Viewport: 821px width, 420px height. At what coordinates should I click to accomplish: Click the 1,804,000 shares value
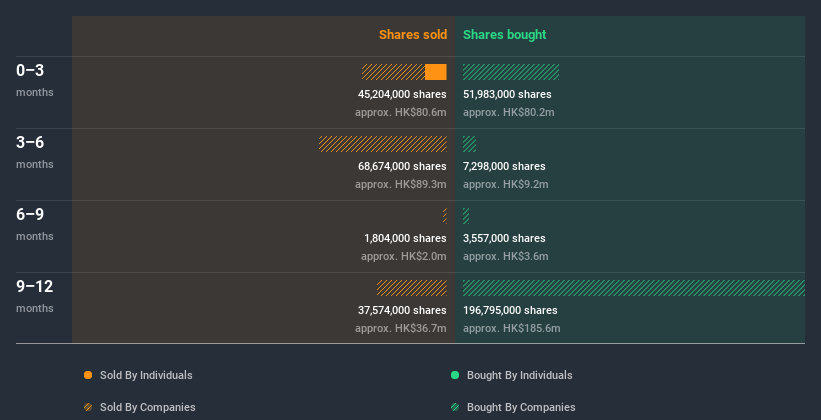(405, 238)
